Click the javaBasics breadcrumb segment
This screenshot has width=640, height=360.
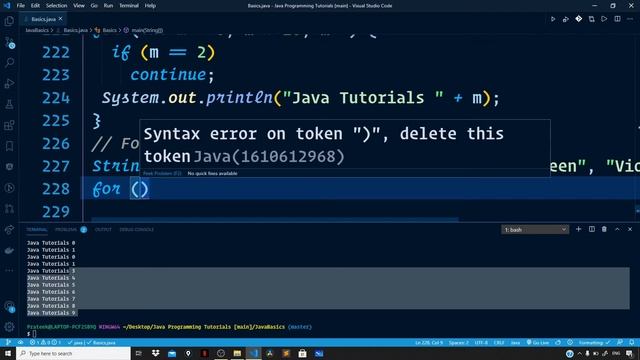(x=37, y=30)
